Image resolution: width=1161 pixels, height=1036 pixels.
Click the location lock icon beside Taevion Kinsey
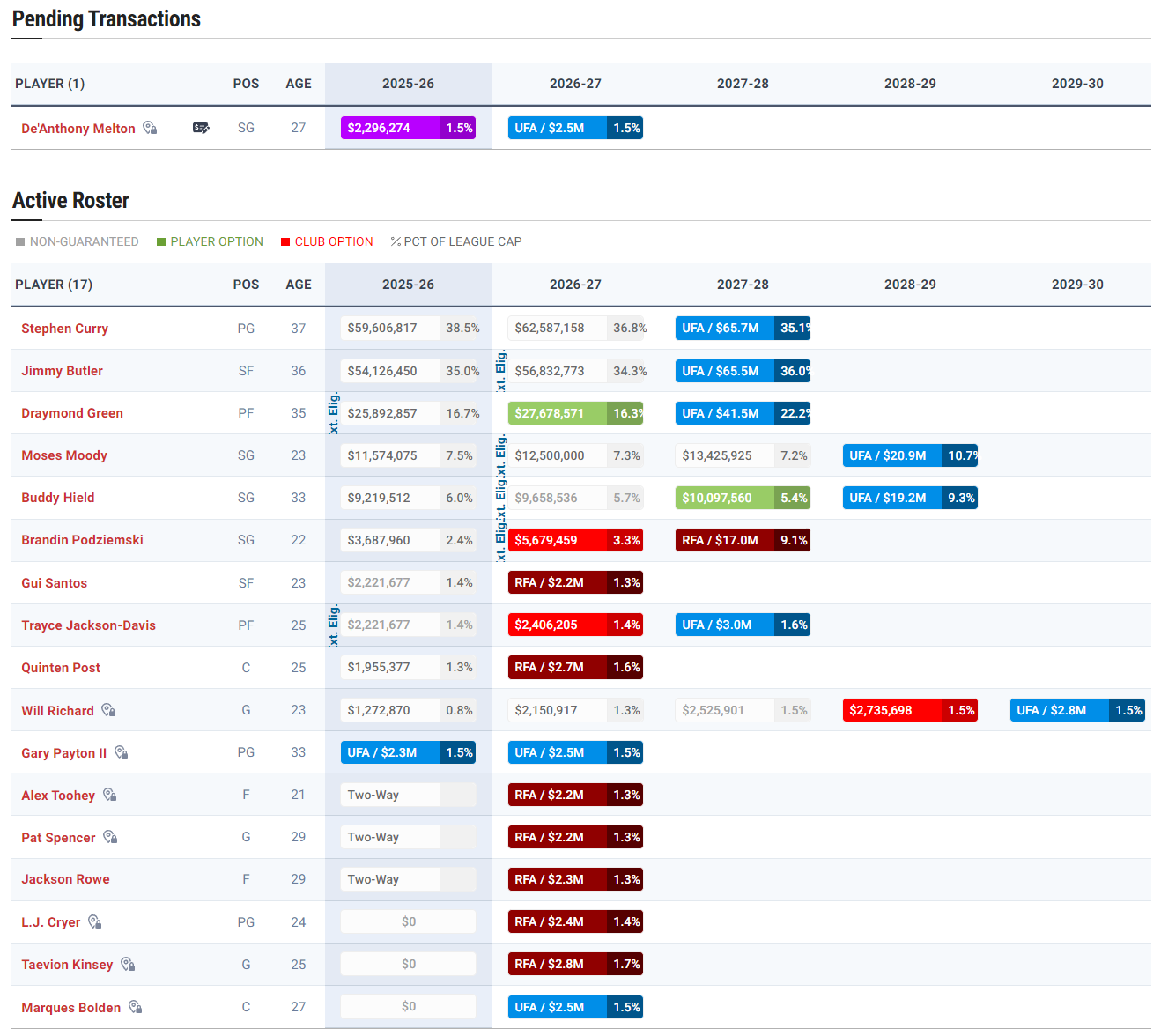(128, 965)
